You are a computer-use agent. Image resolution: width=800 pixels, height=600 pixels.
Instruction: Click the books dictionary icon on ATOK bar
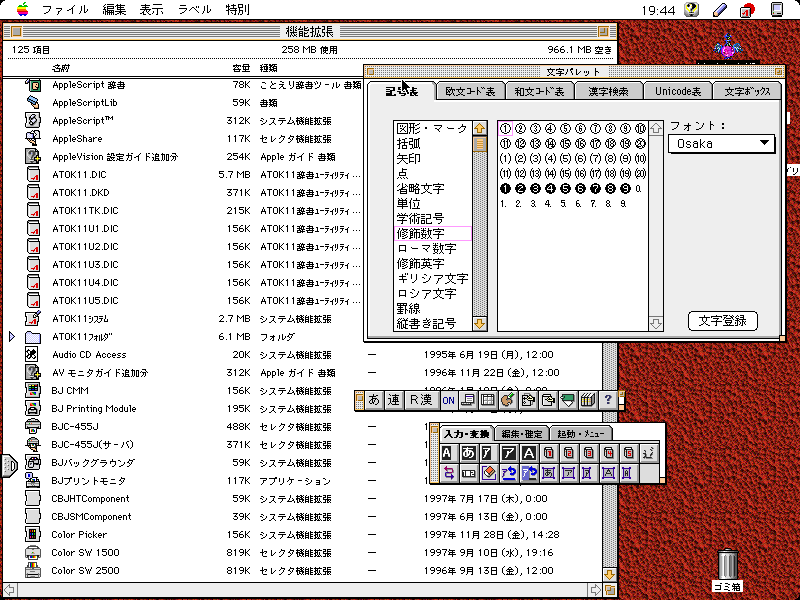click(x=587, y=400)
